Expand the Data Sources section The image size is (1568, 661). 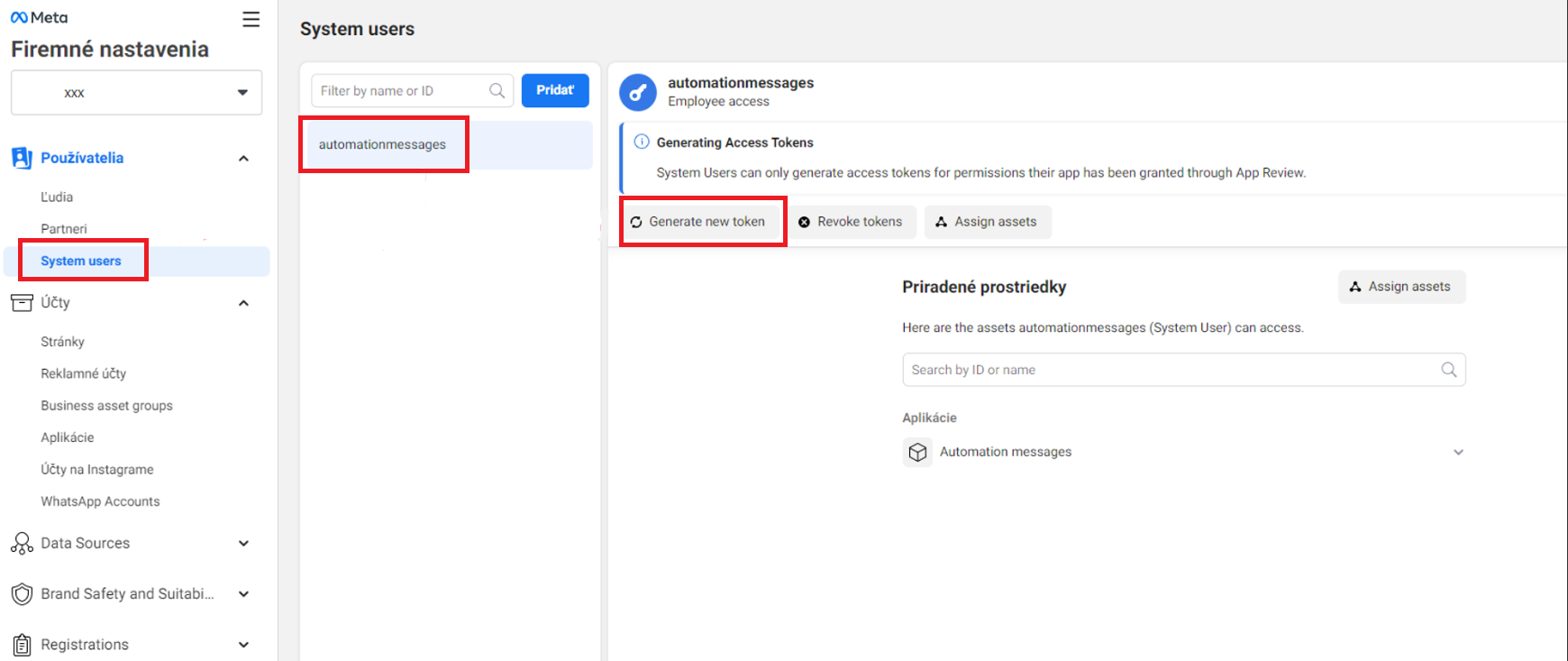tap(243, 543)
